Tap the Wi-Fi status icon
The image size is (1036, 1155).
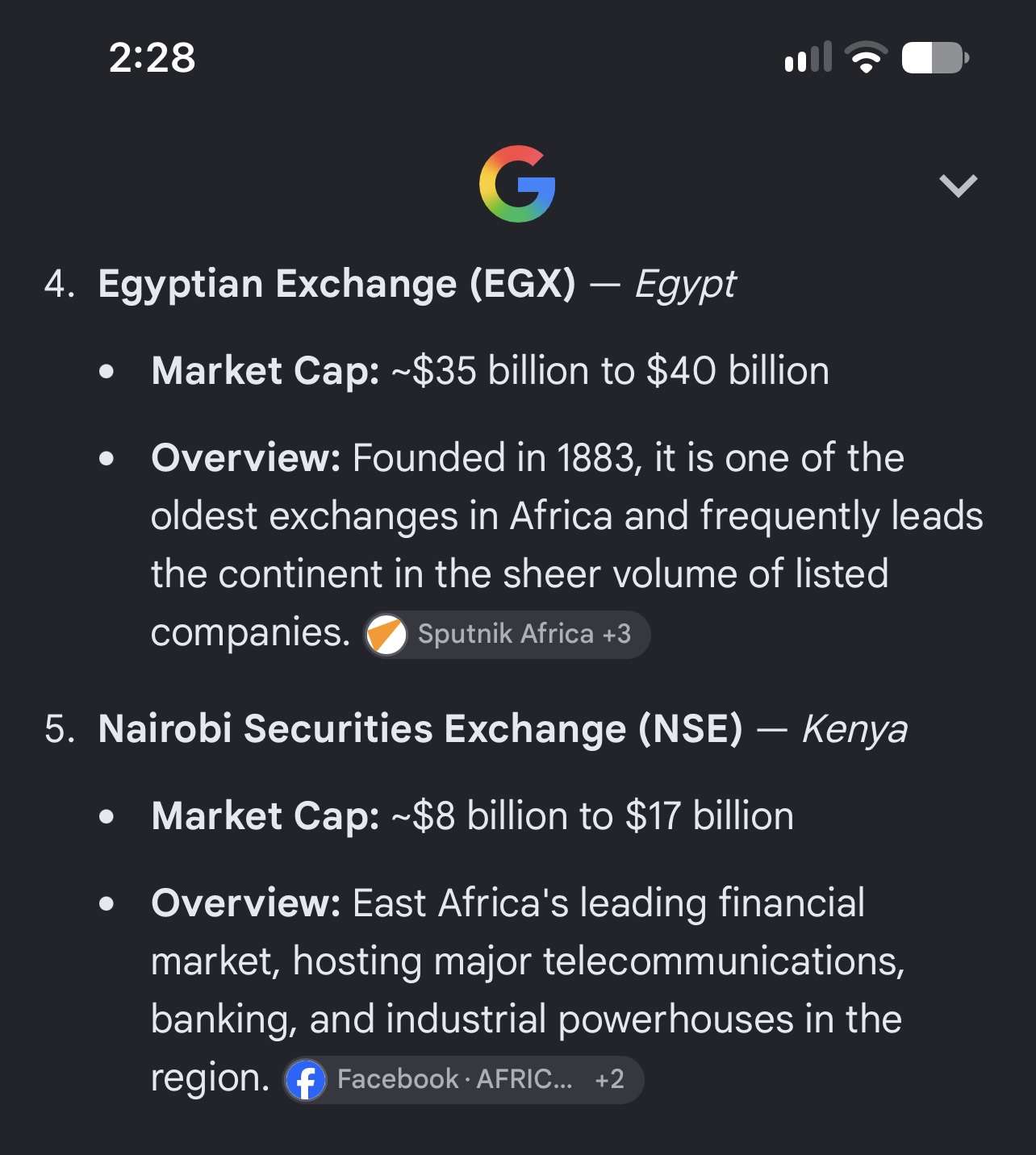tap(866, 57)
